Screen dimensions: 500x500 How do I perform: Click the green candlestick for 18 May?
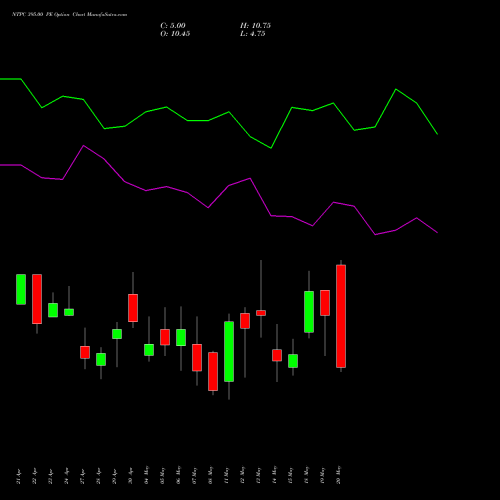pos(309,312)
